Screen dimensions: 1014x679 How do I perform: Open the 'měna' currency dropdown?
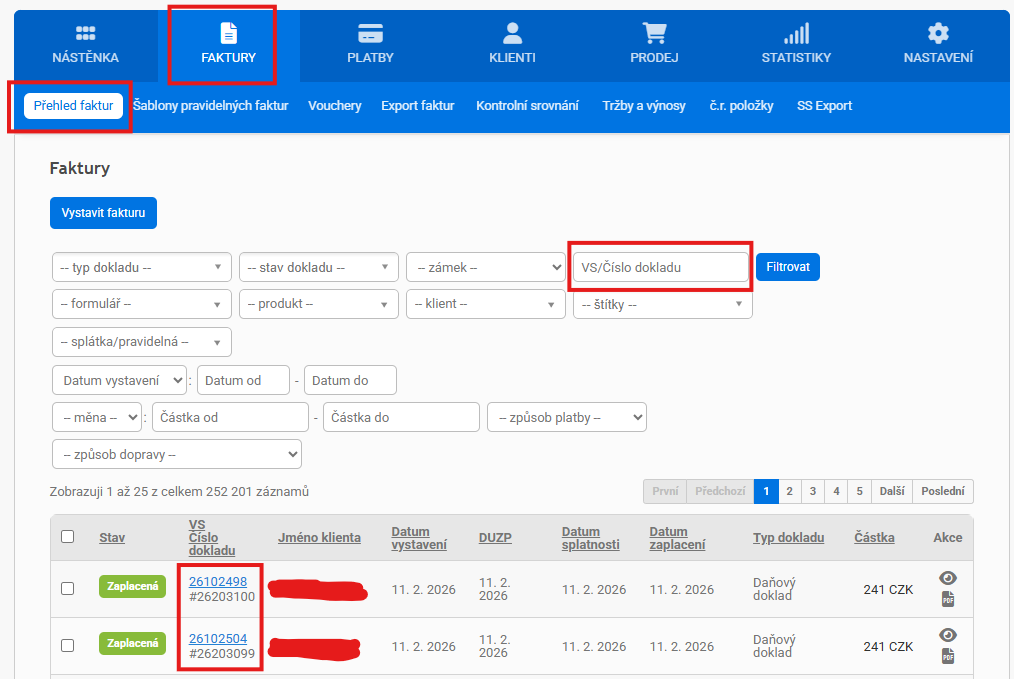[97, 417]
